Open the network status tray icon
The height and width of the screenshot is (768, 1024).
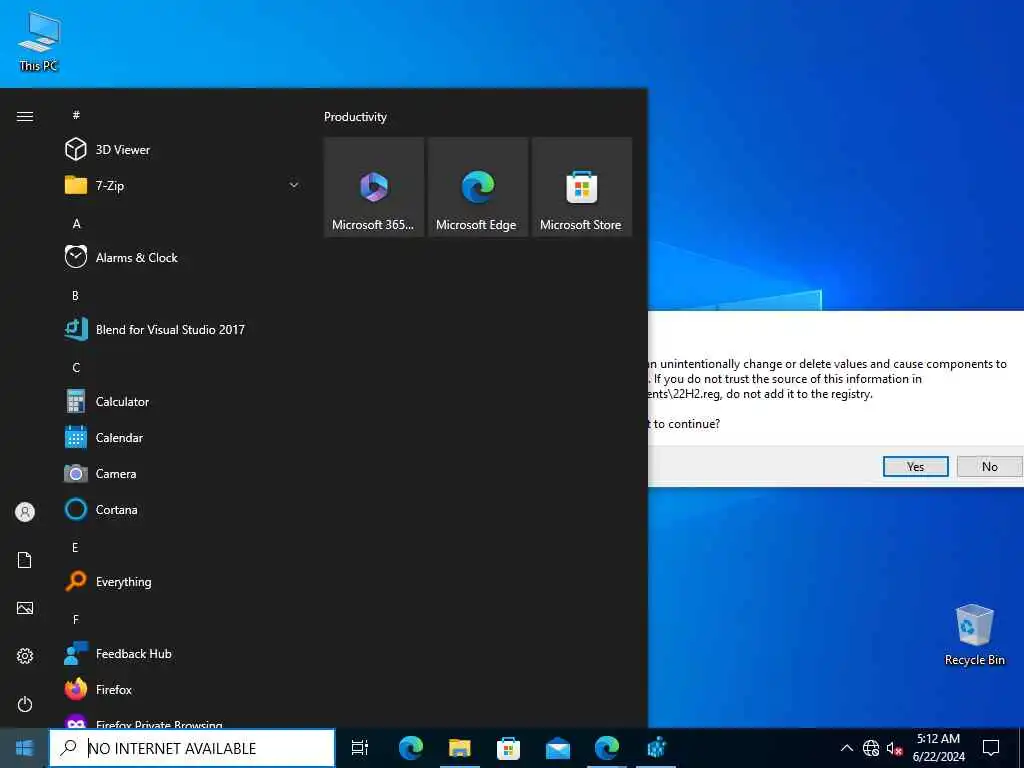click(x=871, y=748)
